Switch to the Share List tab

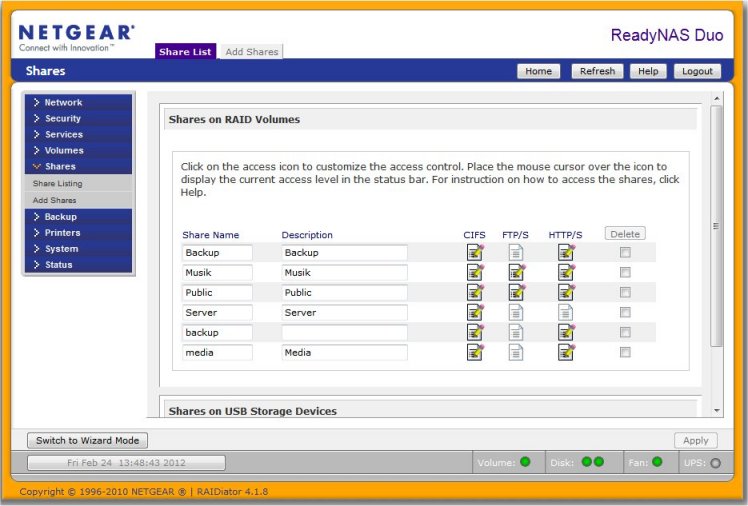(x=186, y=52)
